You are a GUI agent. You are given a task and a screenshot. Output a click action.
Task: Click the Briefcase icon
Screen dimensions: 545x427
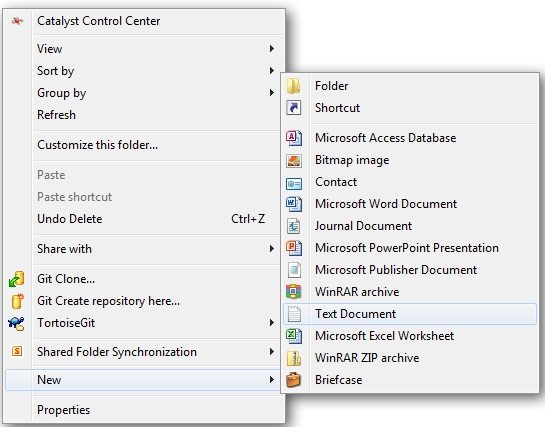(294, 380)
